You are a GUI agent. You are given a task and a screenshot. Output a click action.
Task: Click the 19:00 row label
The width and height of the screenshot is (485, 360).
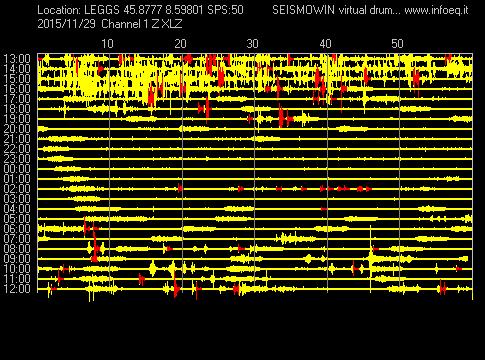(17, 119)
